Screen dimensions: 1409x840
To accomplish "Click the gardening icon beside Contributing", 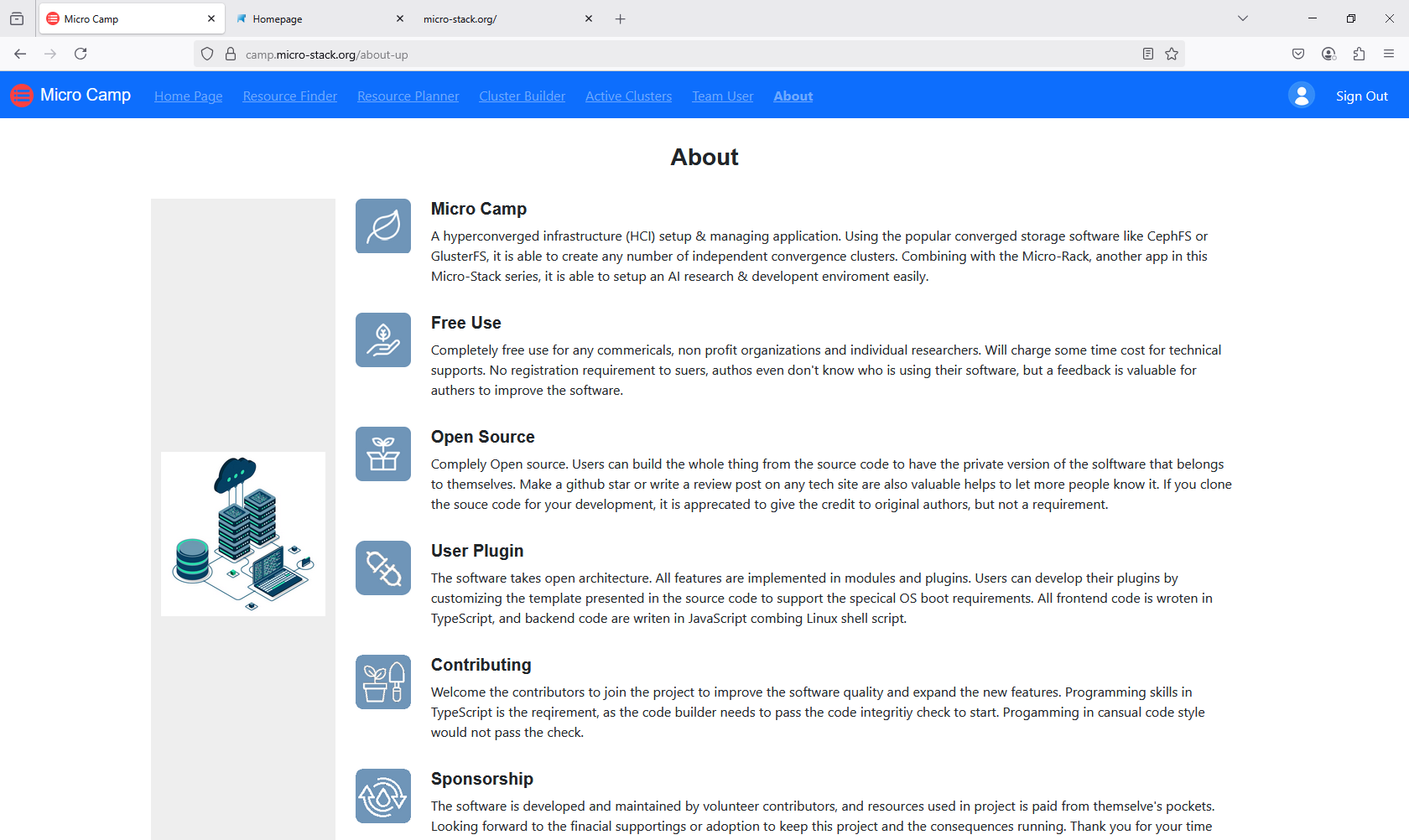I will click(383, 682).
